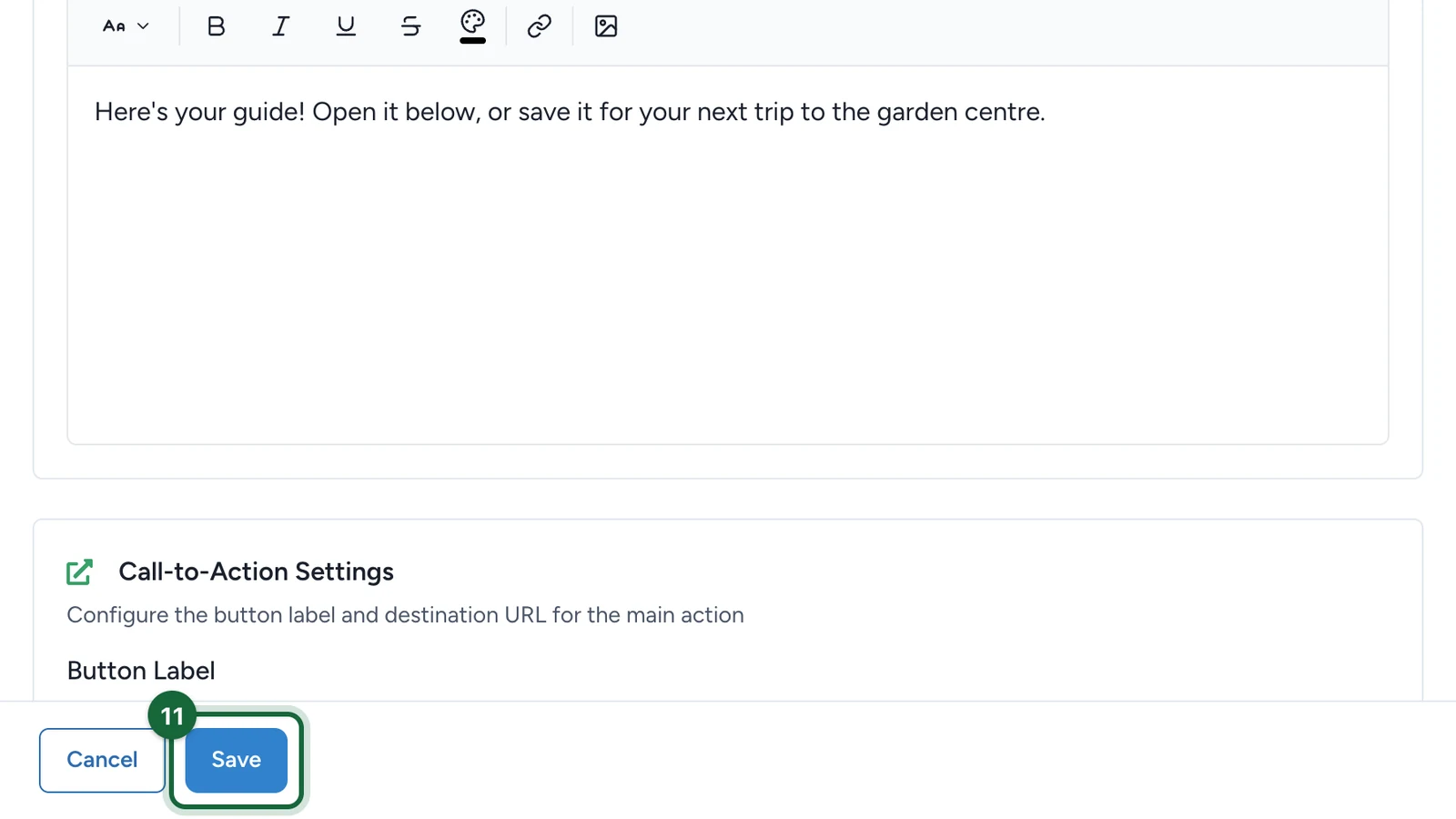Open the text color palette
This screenshot has height=819, width=1456.
pos(472,26)
